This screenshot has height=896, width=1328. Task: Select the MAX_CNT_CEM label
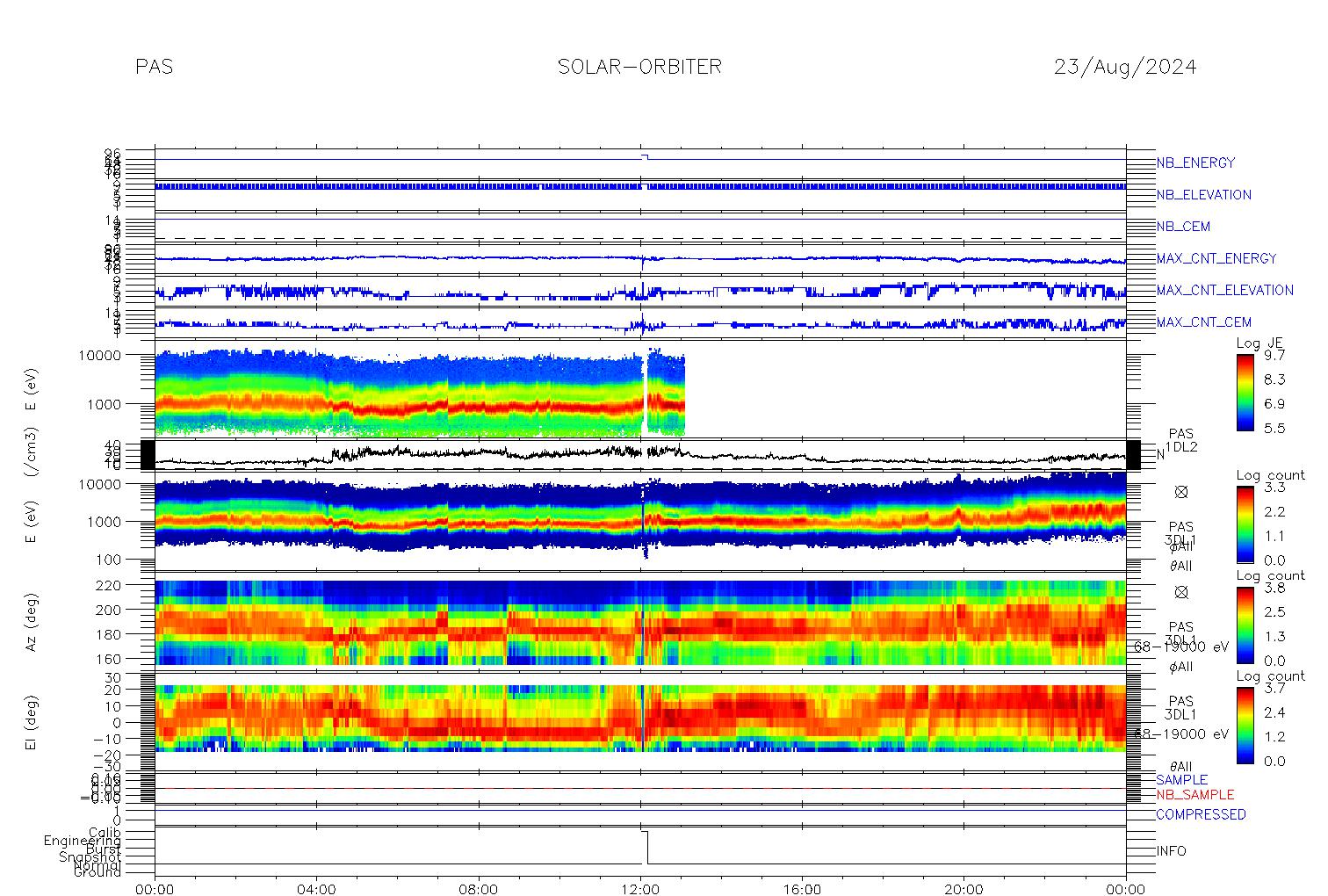(x=1204, y=322)
